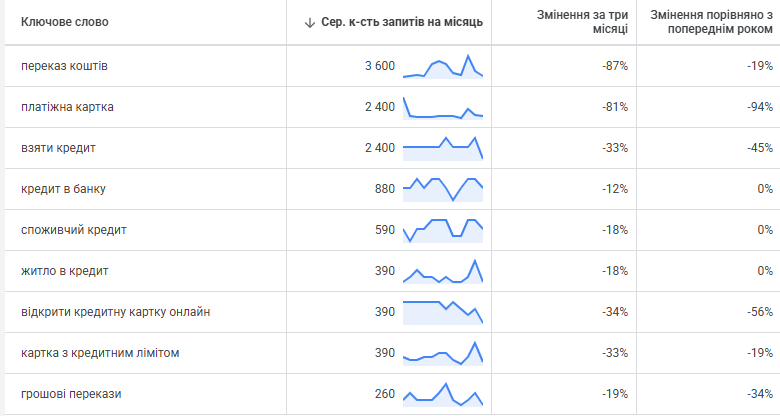Click the trend chart for 'житло в кредит'
Screen dimensions: 780x416
click(x=443, y=271)
